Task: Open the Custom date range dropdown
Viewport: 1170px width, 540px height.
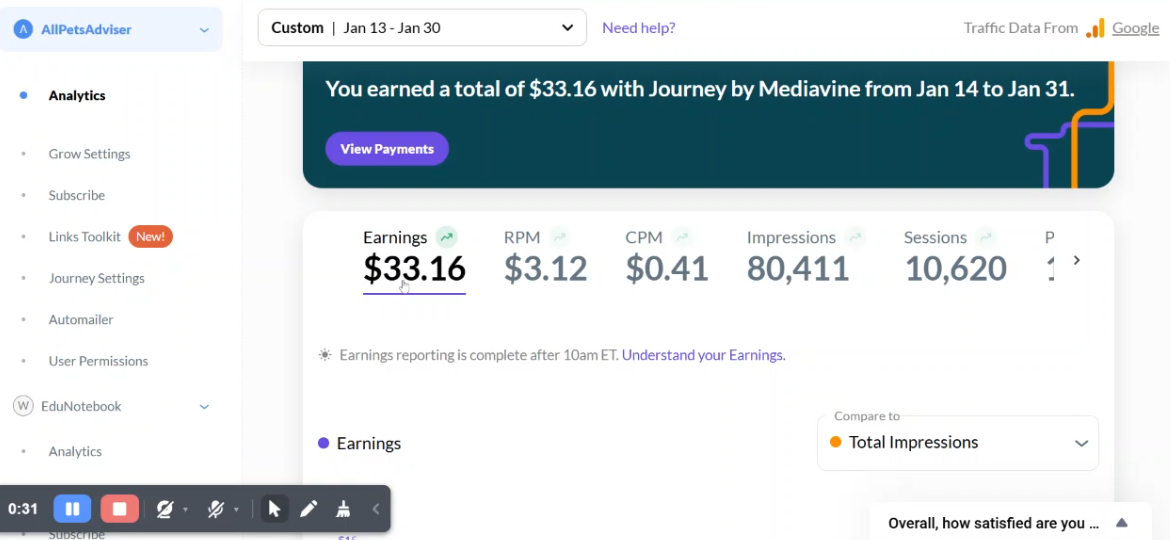Action: pyautogui.click(x=422, y=28)
